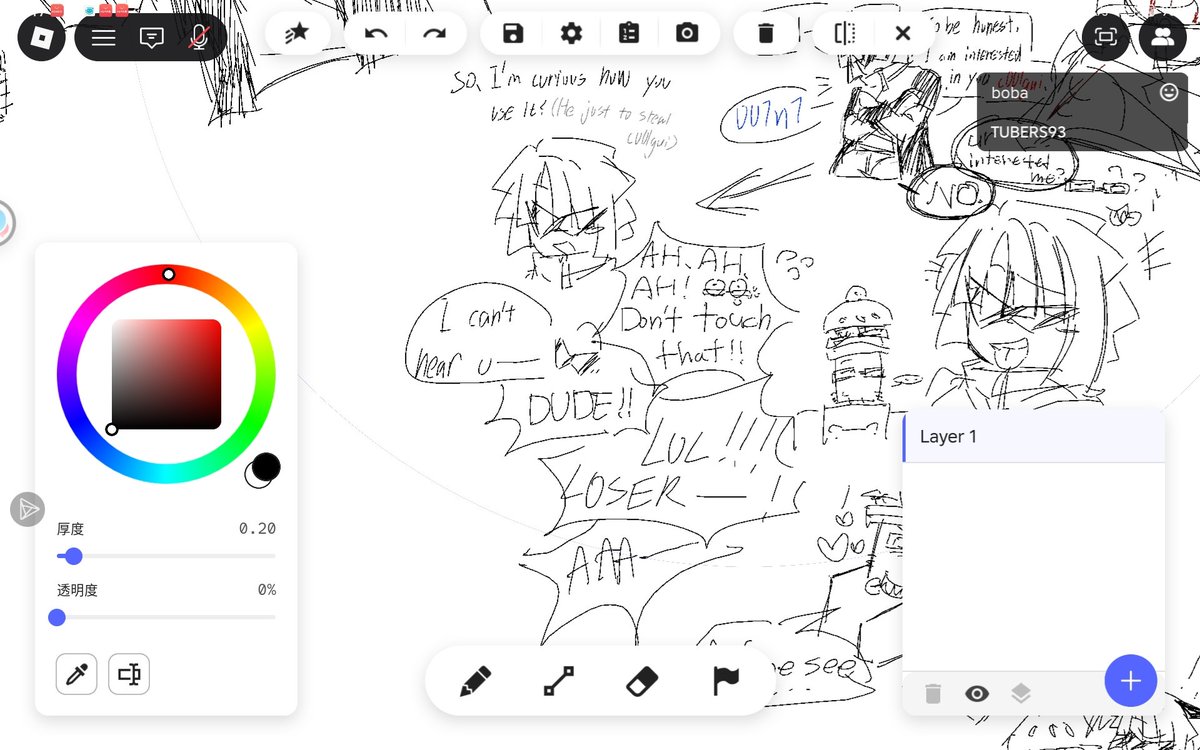Save the drawing with floppy icon
Image resolution: width=1200 pixels, height=750 pixels.
pos(513,33)
